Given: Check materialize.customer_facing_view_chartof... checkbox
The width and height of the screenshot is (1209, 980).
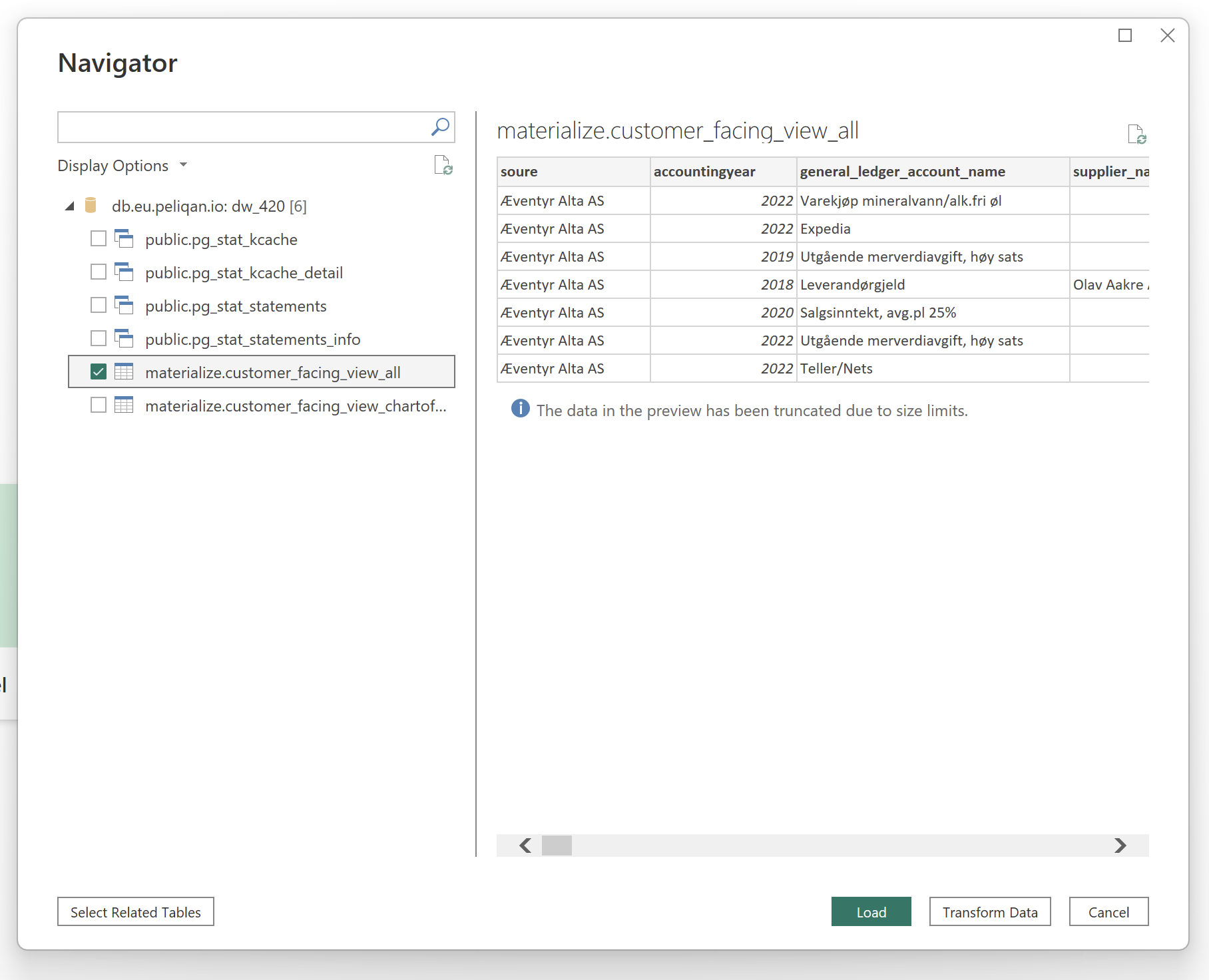Looking at the screenshot, I should [x=99, y=405].
